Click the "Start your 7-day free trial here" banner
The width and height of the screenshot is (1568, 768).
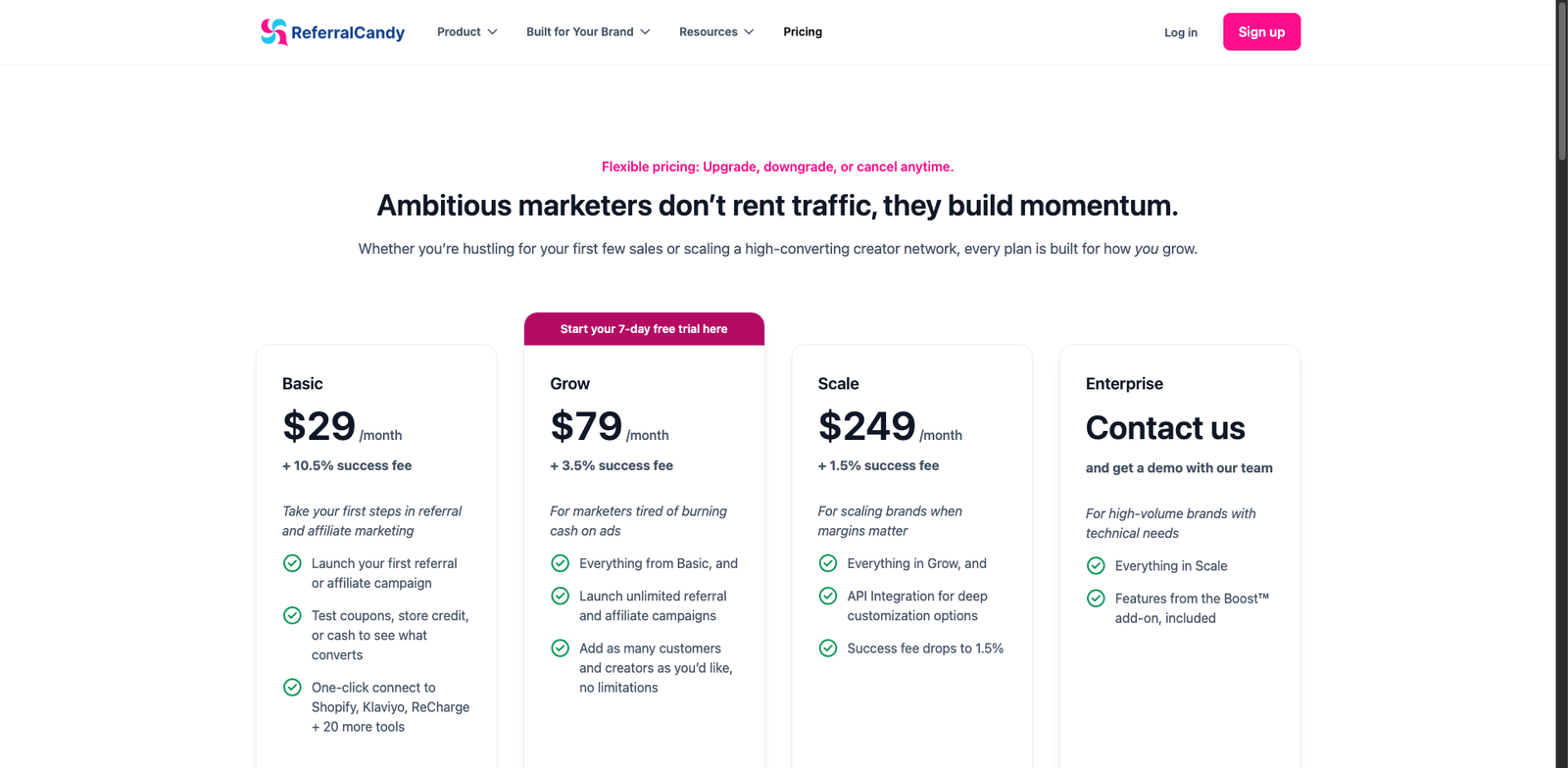pos(644,329)
